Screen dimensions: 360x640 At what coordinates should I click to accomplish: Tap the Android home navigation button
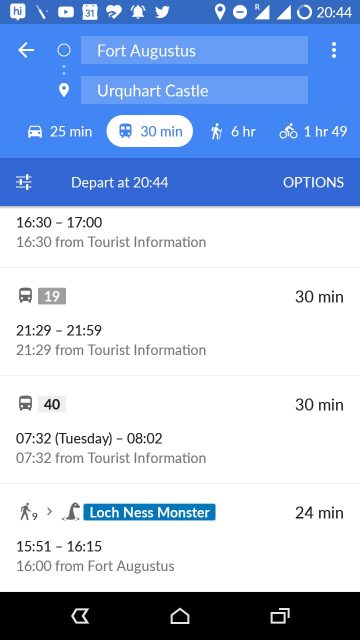[x=180, y=616]
